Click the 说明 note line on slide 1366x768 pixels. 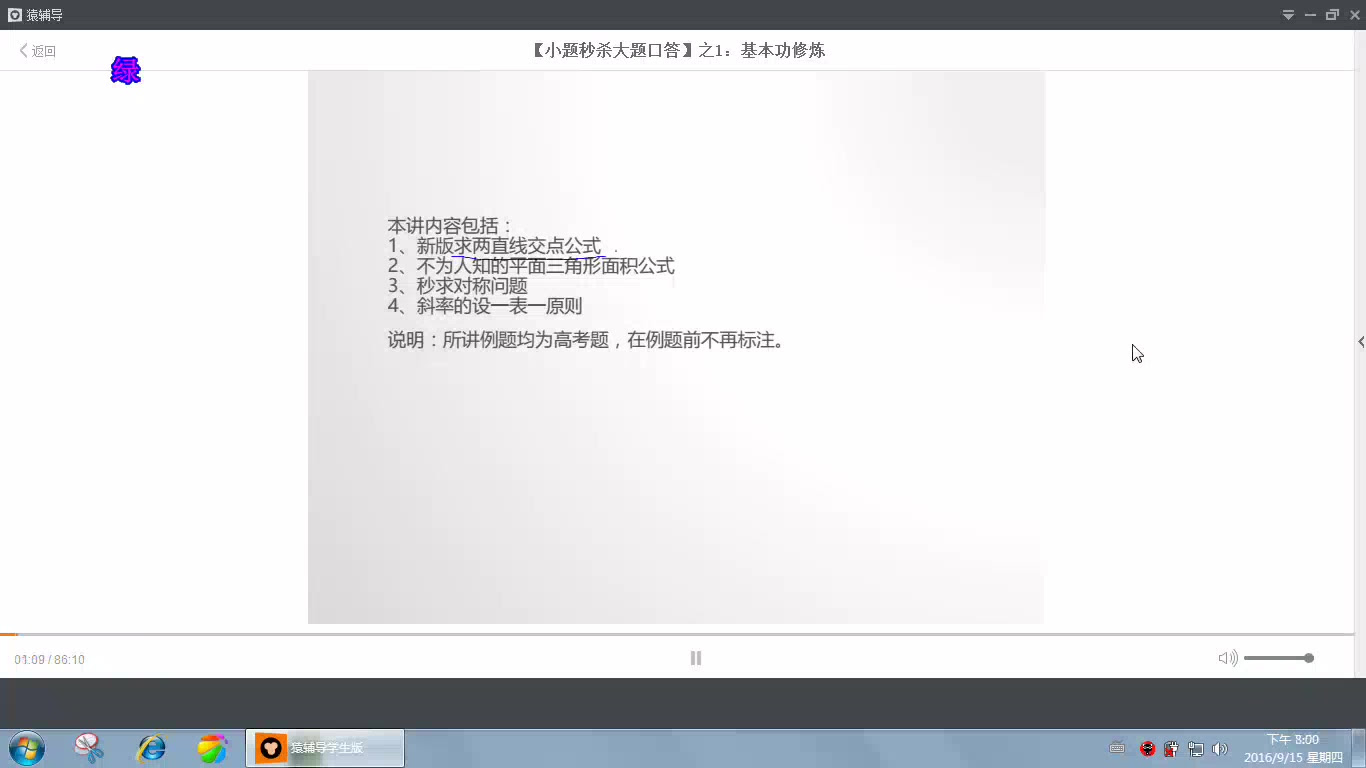[x=588, y=340]
